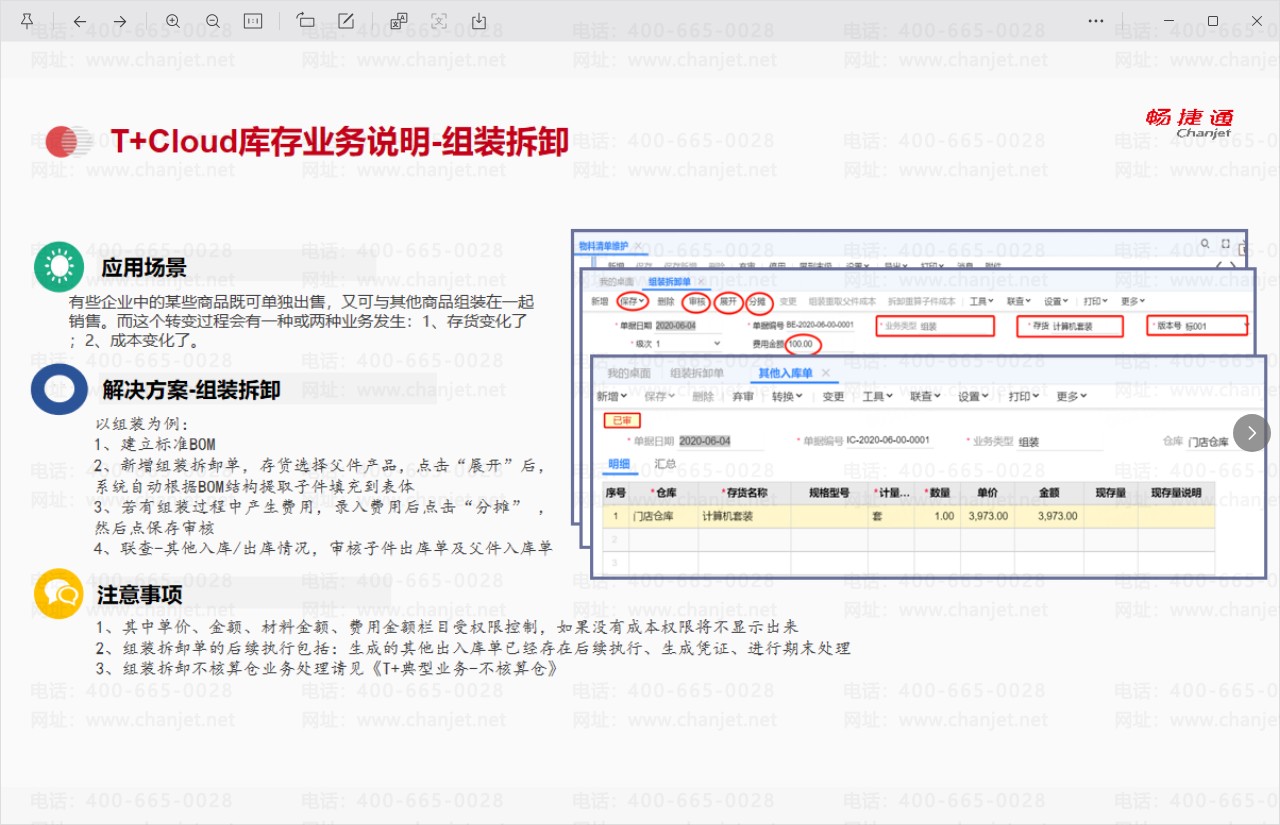
Task: Click the "解决方案-组装拆卸" heading
Action: pyautogui.click(x=191, y=390)
